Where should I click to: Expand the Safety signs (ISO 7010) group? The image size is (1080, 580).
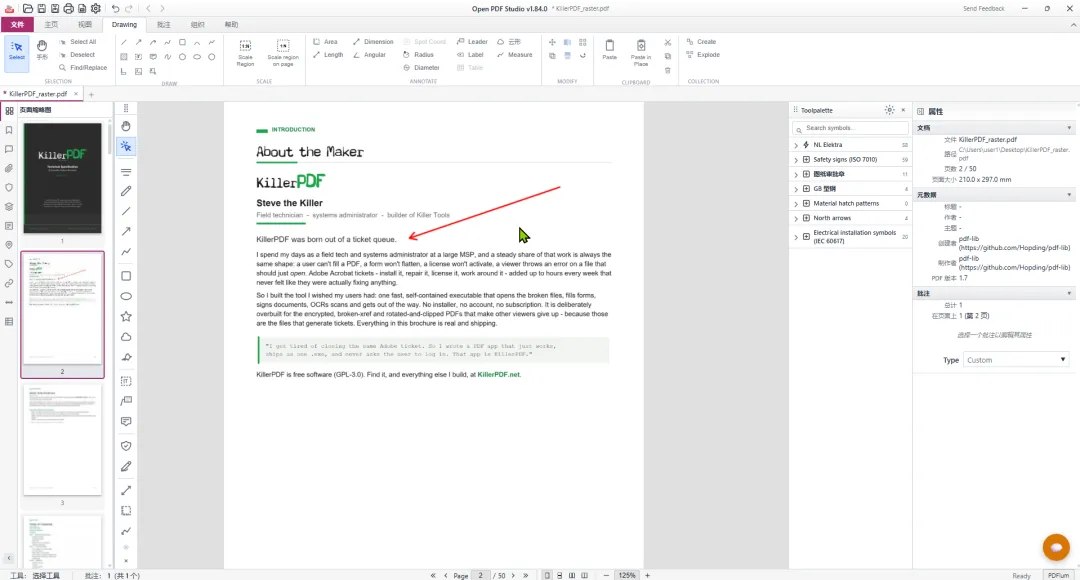point(796,160)
